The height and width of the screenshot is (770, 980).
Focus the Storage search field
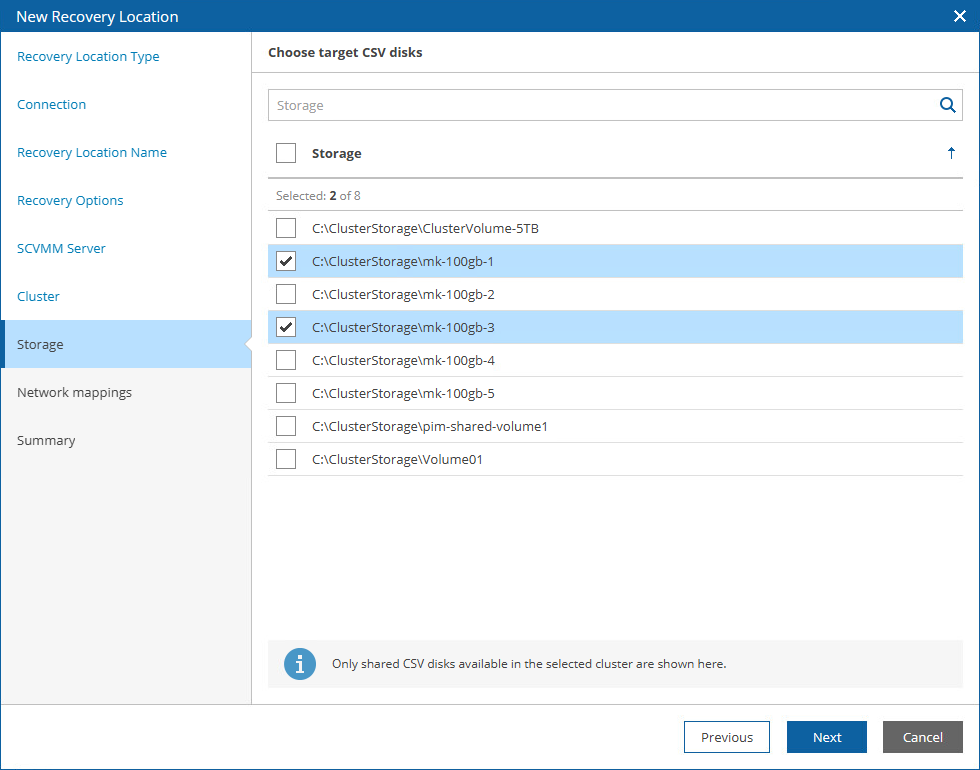click(600, 105)
